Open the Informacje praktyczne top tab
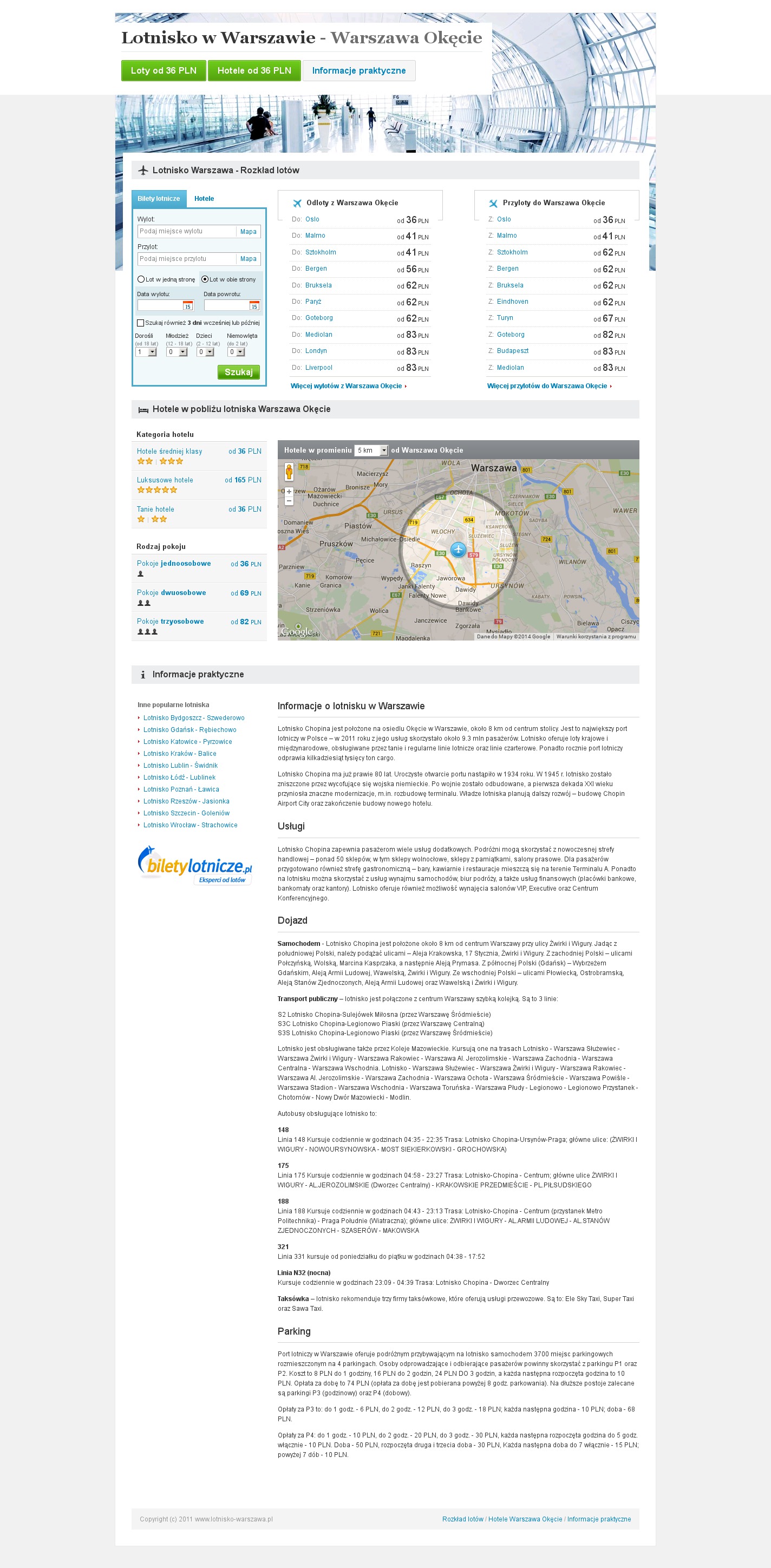Image resolution: width=771 pixels, height=1568 pixels. (358, 70)
